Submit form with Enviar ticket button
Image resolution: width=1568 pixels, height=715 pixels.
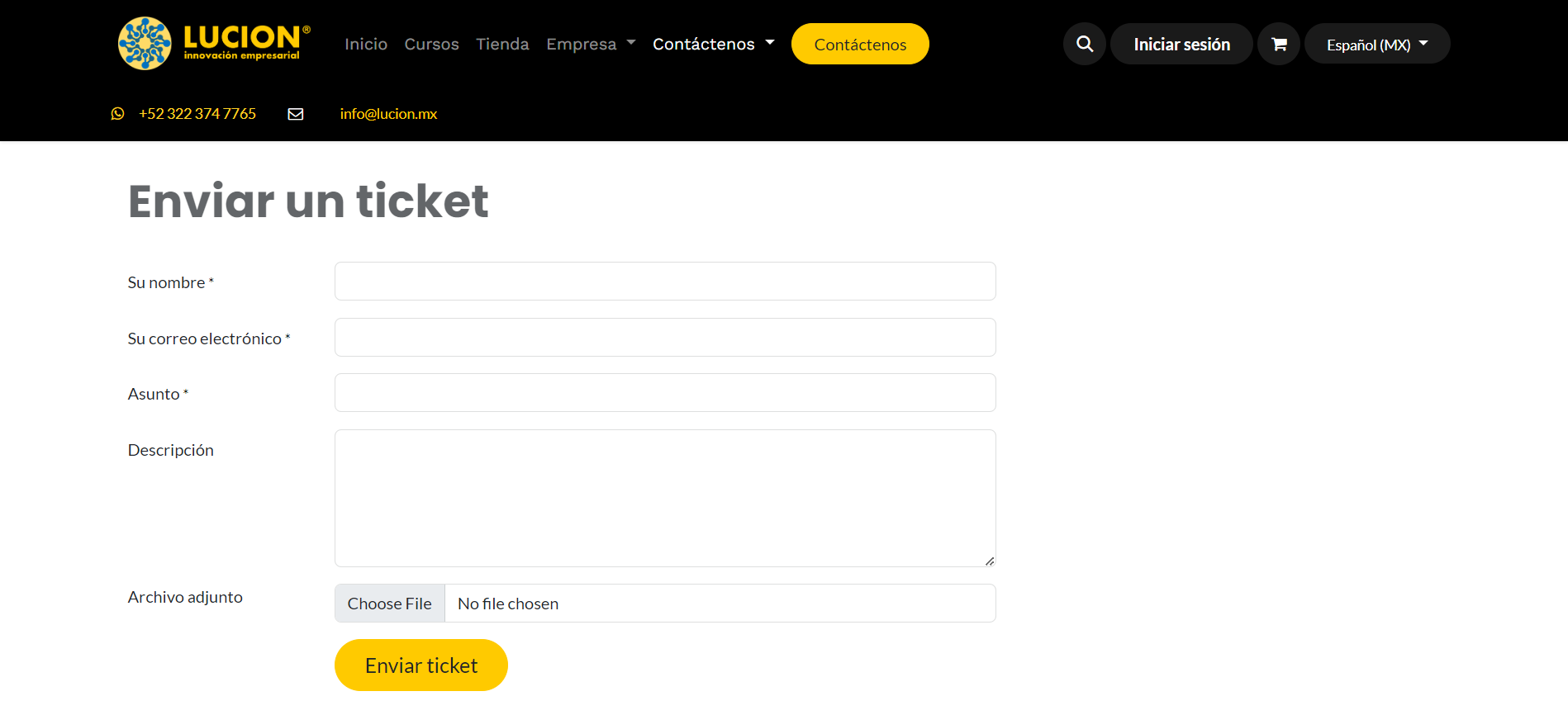tap(421, 665)
